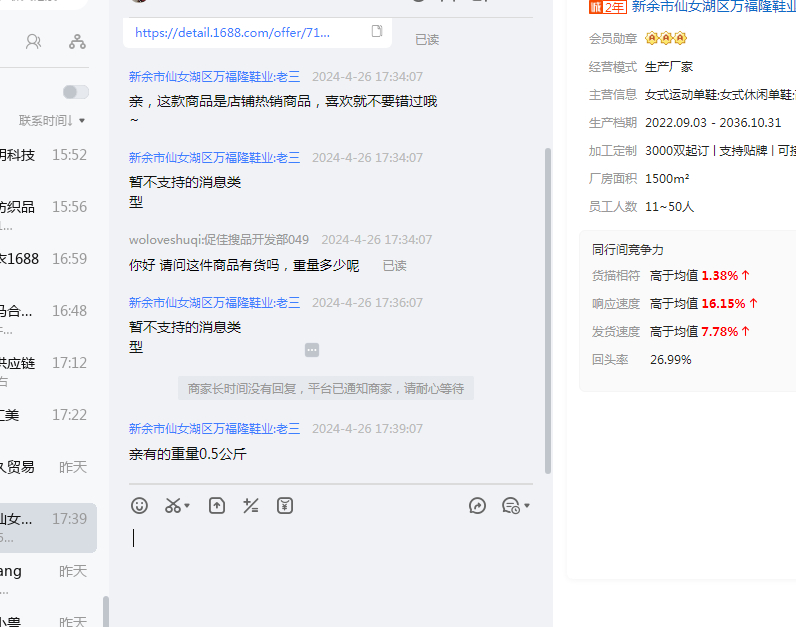Image resolution: width=796 pixels, height=627 pixels.
Task: Click the scissors screenshot tool icon
Action: point(173,506)
